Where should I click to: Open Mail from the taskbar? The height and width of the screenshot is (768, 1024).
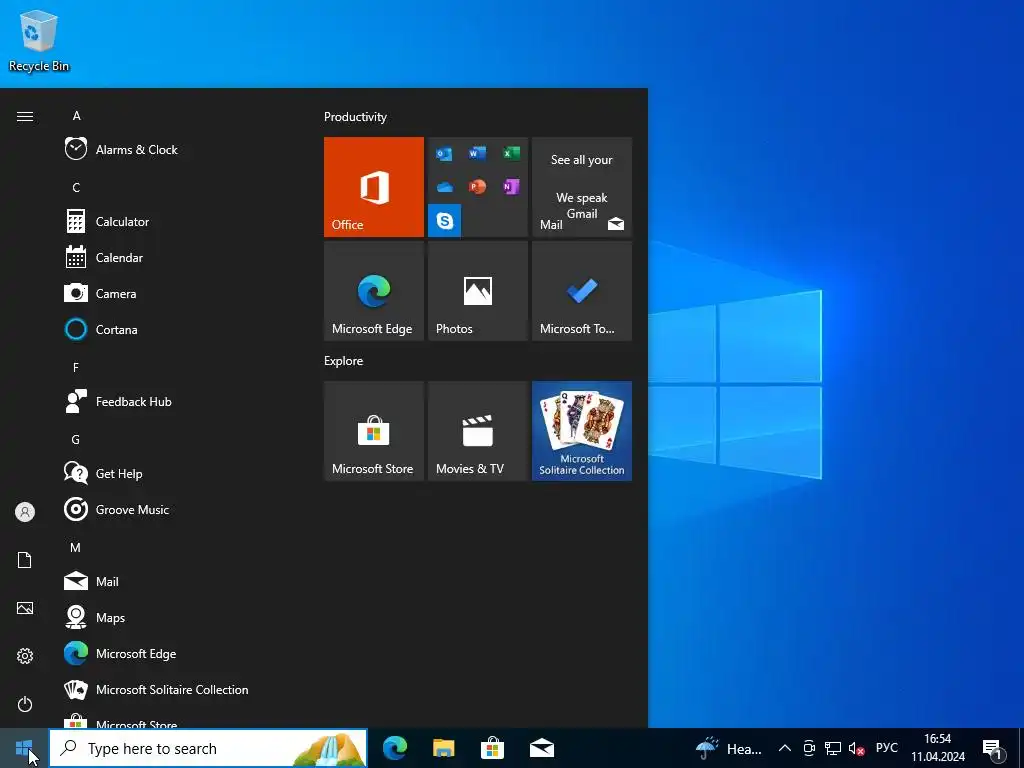point(541,748)
